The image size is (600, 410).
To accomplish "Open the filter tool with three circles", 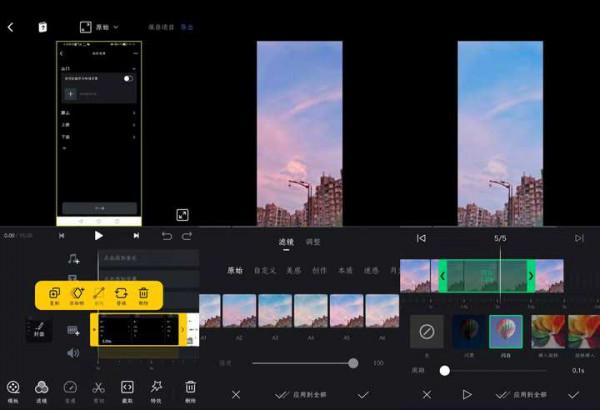I will [x=41, y=388].
